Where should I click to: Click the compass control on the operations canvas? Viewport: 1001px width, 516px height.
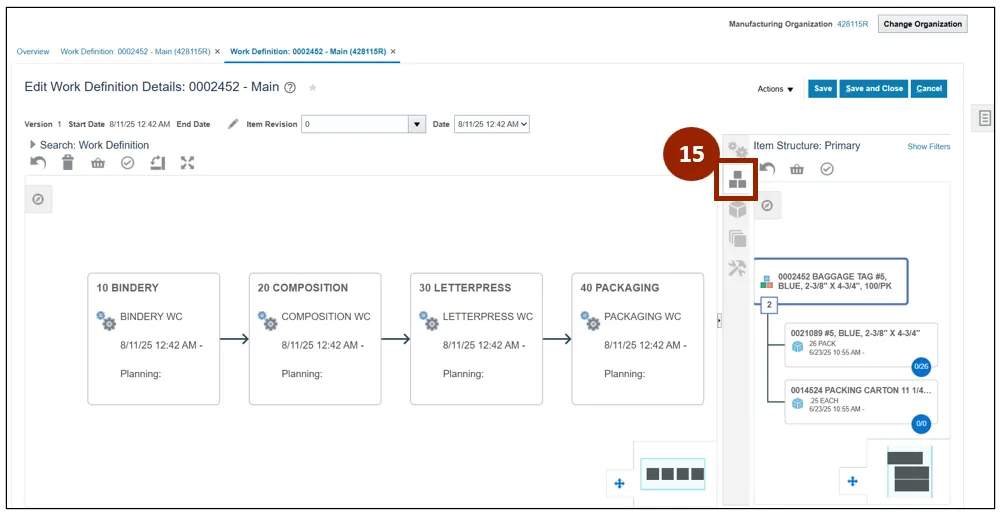(38, 199)
